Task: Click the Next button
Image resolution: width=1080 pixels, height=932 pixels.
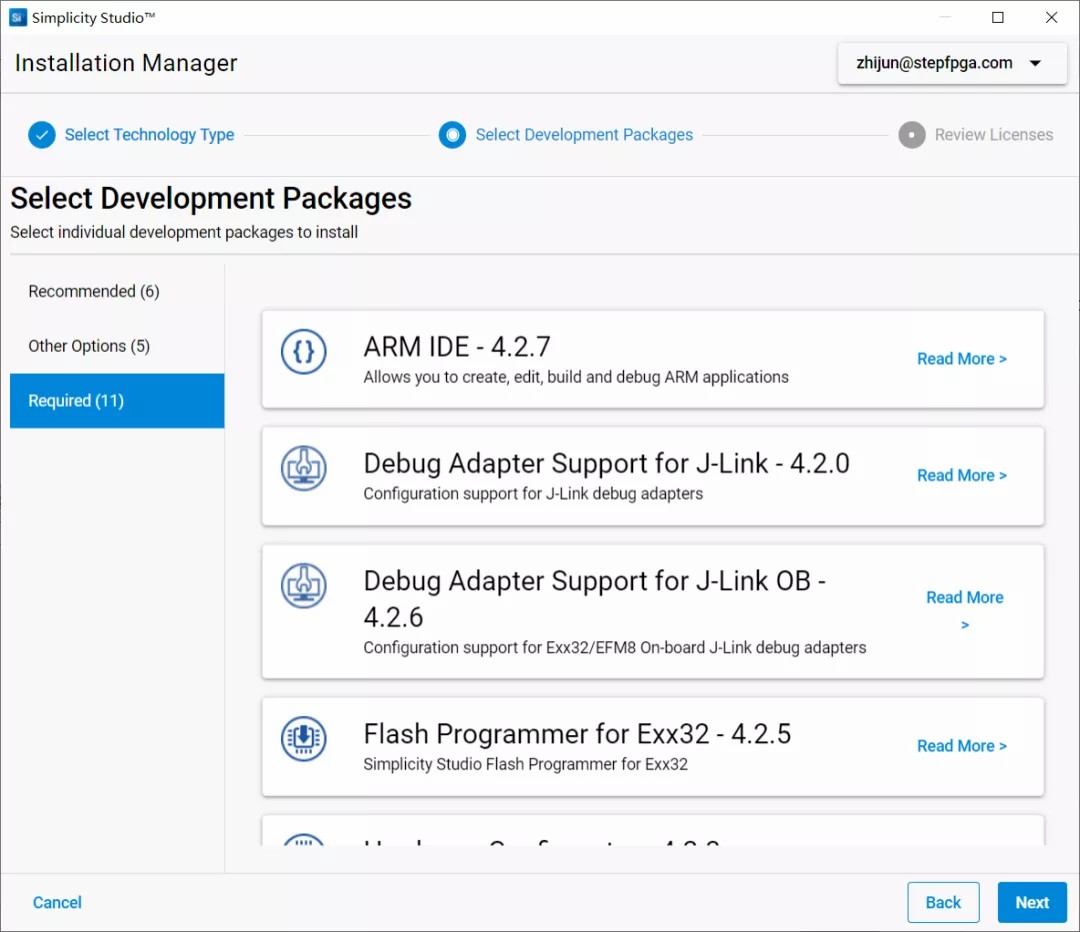Action: (1032, 902)
